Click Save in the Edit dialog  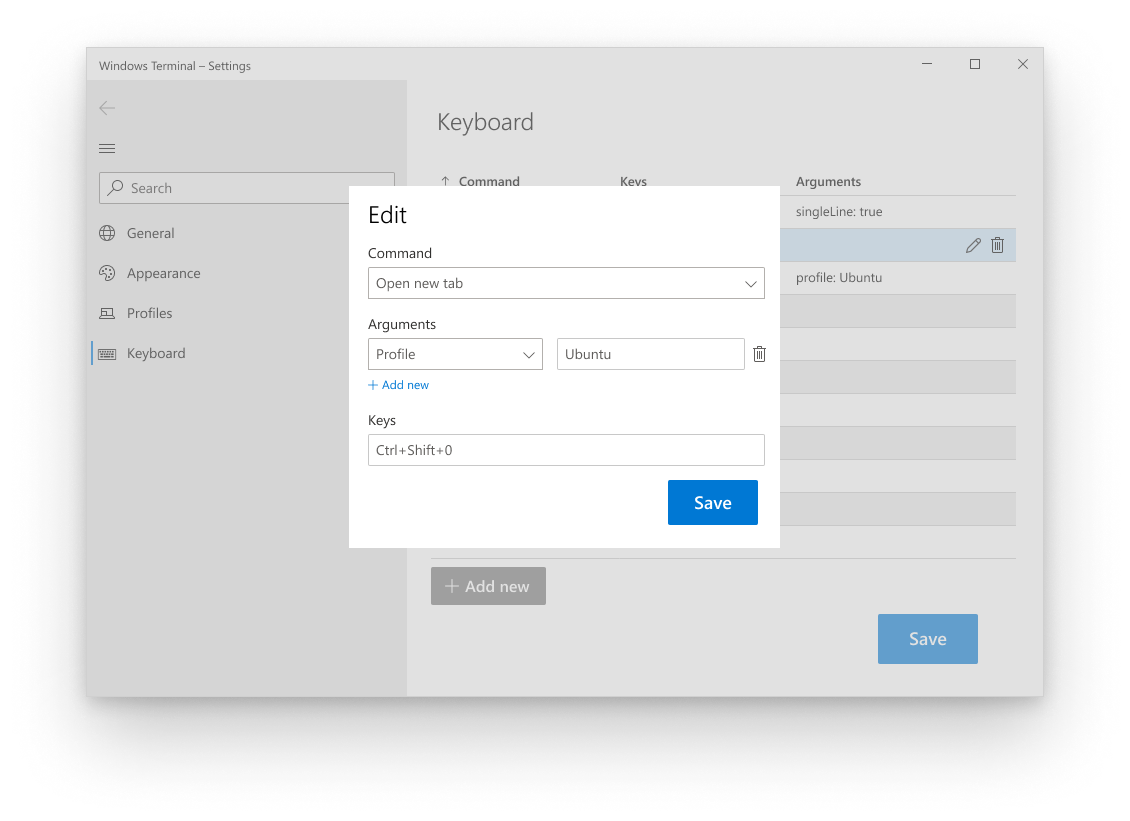point(712,502)
